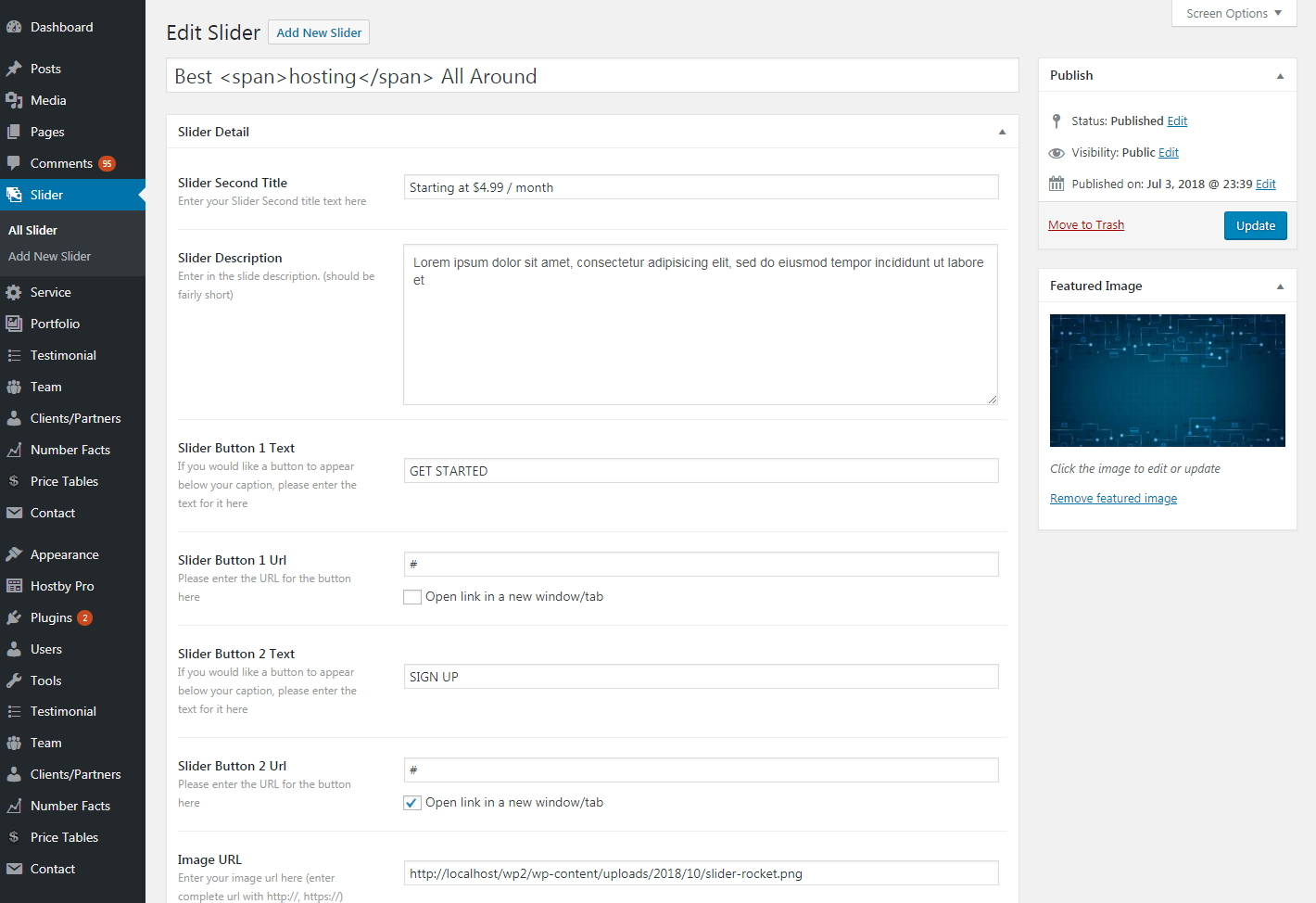
Task: Edit the Published on date link
Action: click(1266, 184)
